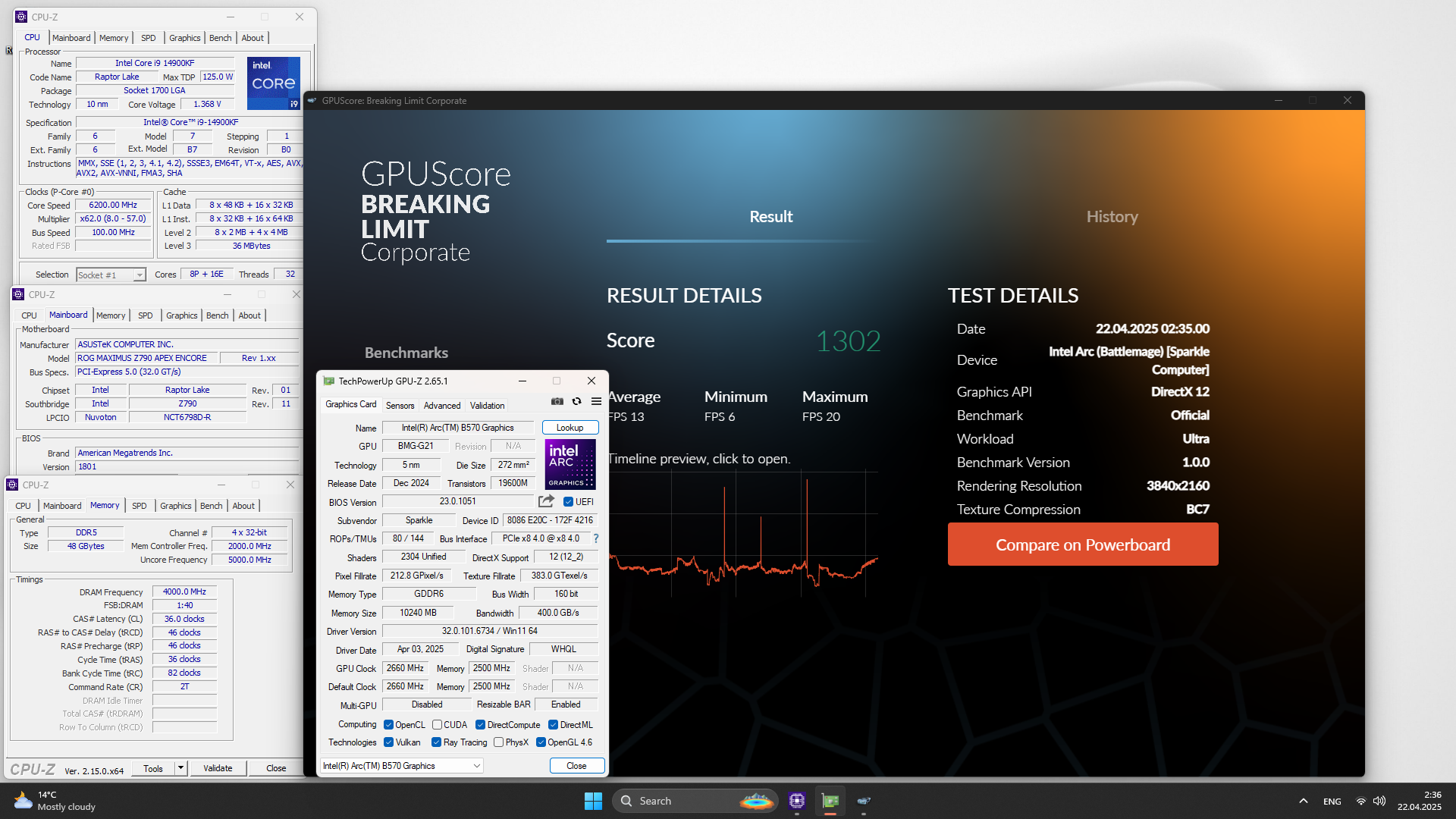
Task: Switch to the Advanced tab in GPU-Z
Action: pyautogui.click(x=442, y=405)
